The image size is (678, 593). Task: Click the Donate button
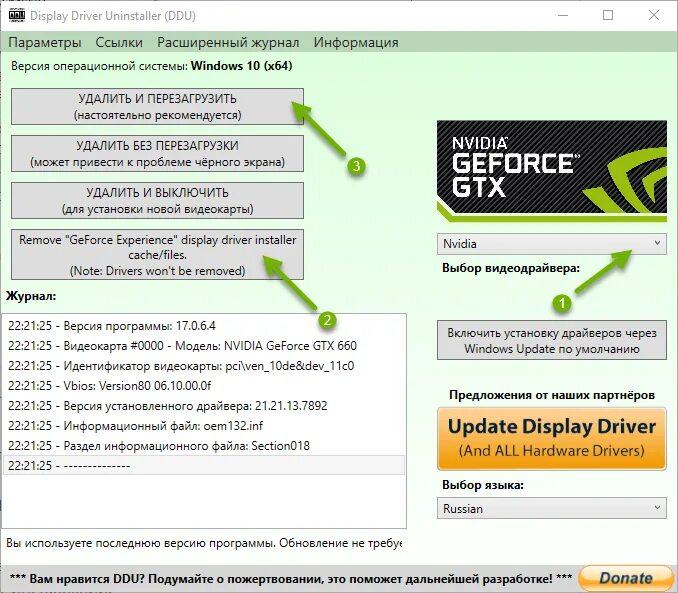coord(626,578)
